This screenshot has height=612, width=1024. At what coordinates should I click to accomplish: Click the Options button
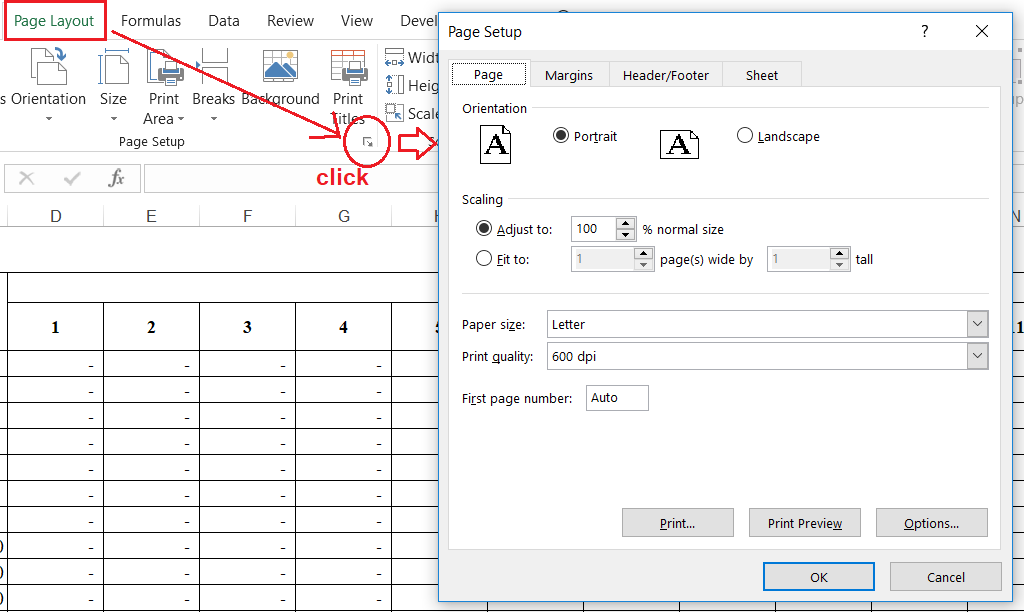931,522
